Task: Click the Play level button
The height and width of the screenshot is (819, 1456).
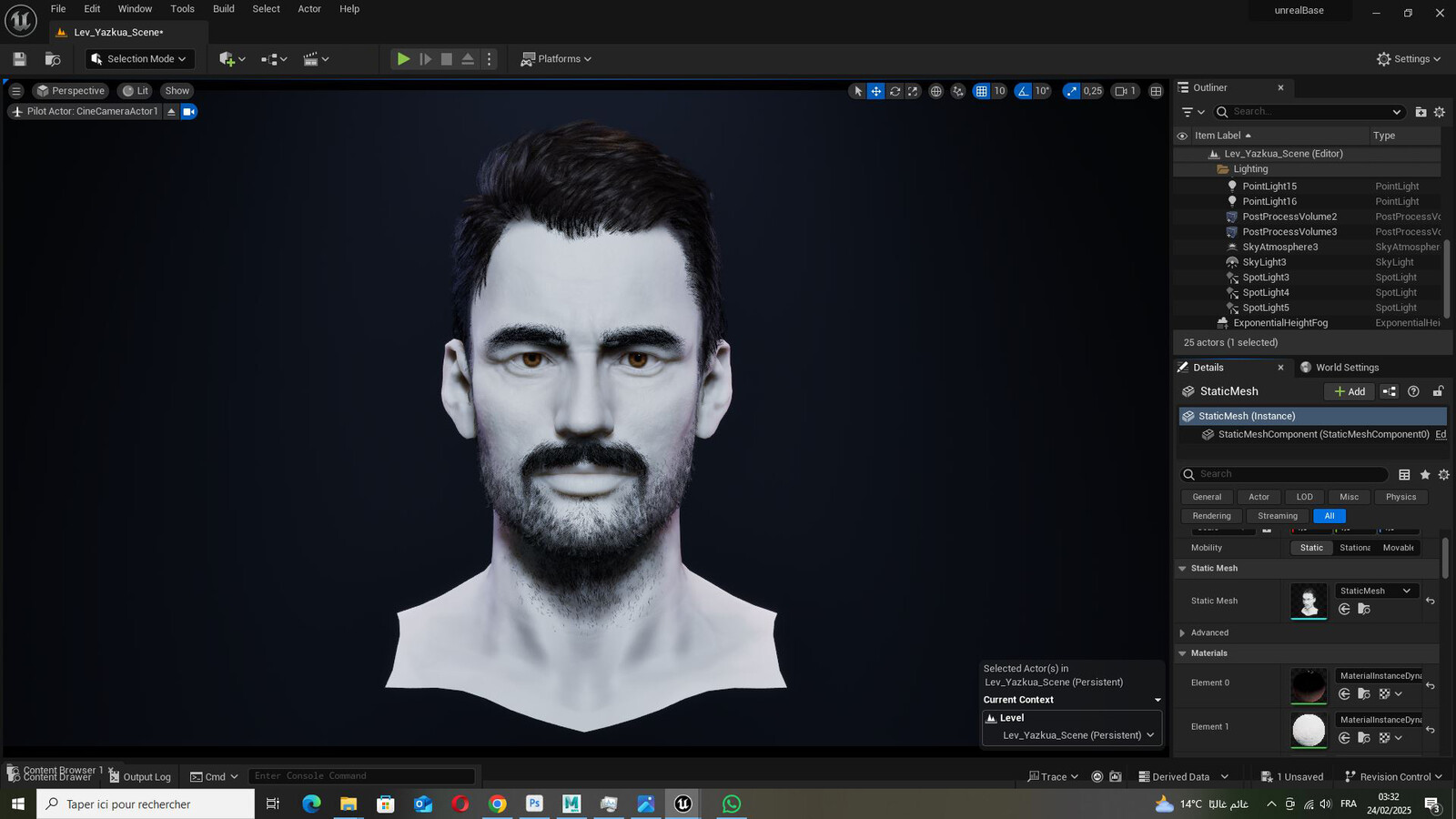Action: click(x=403, y=59)
